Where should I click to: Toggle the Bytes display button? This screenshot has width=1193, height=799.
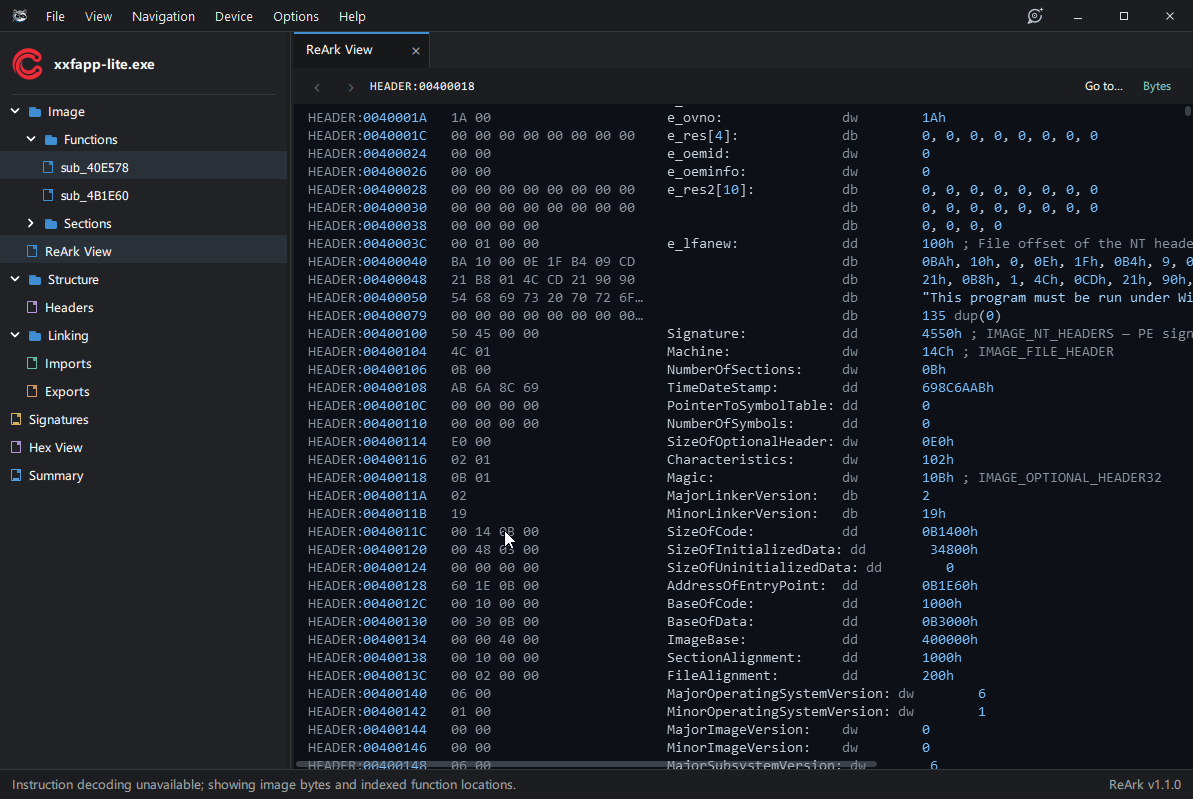tap(1156, 87)
